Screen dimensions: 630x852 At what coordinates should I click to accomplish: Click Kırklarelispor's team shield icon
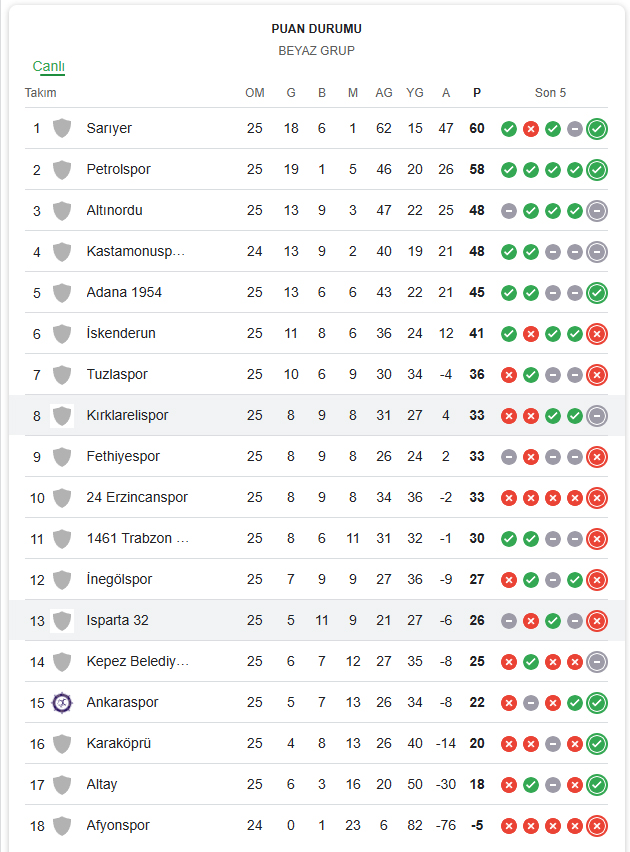point(62,416)
